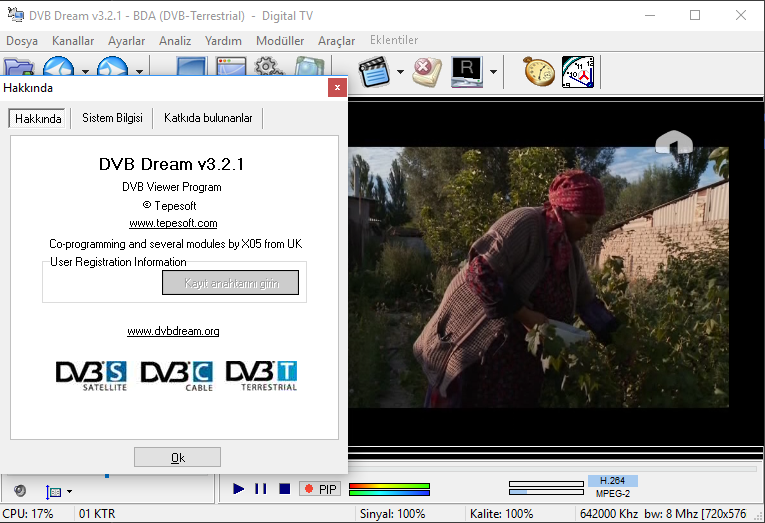Expand dropdown beside channel list layout icon
This screenshot has width=765, height=523.
point(69,492)
